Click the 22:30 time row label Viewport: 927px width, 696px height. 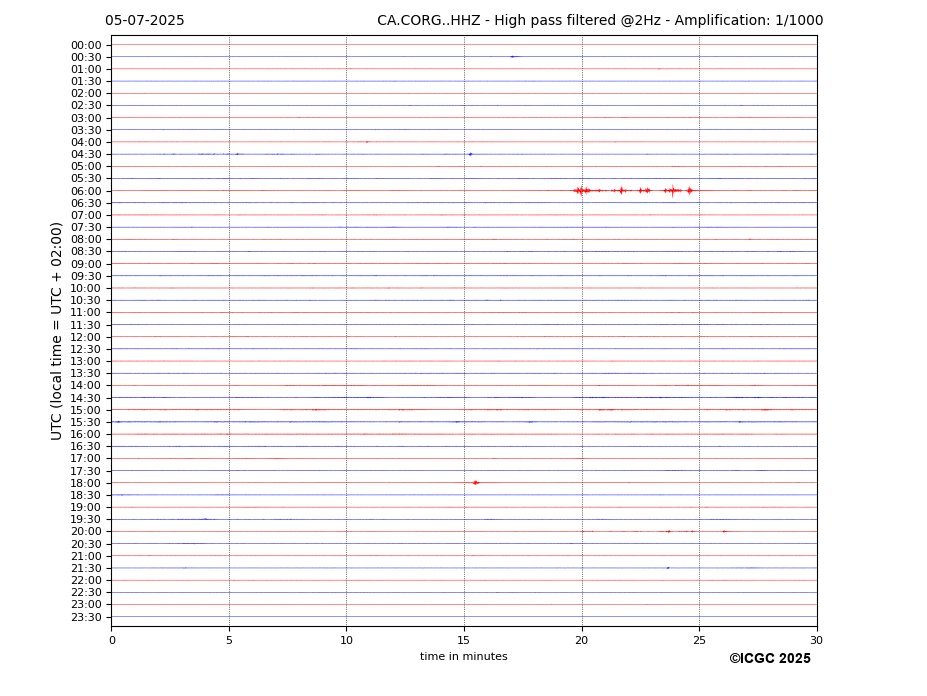[x=86, y=593]
